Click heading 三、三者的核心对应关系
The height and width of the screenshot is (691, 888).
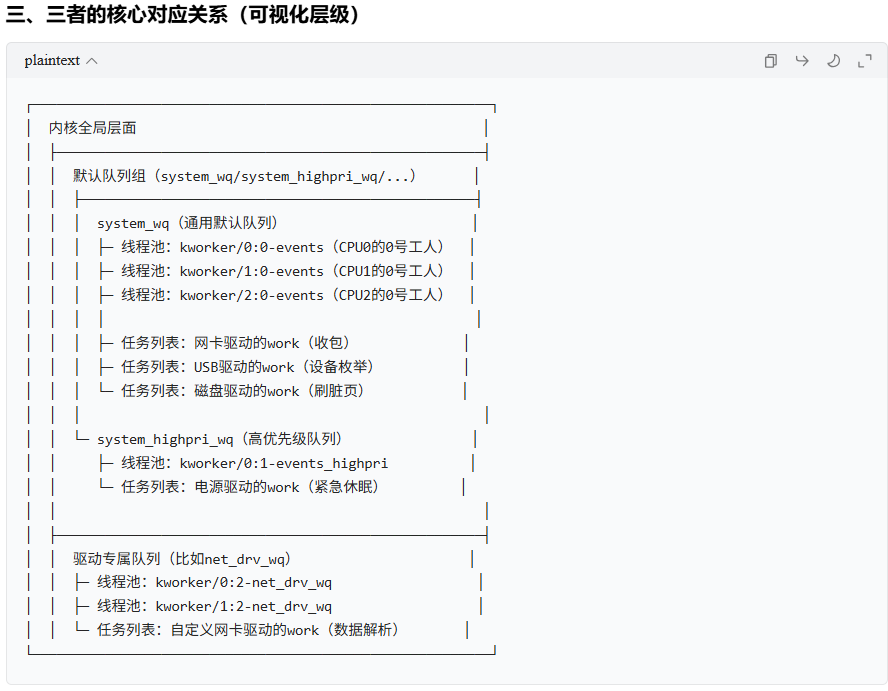[x=183, y=14]
